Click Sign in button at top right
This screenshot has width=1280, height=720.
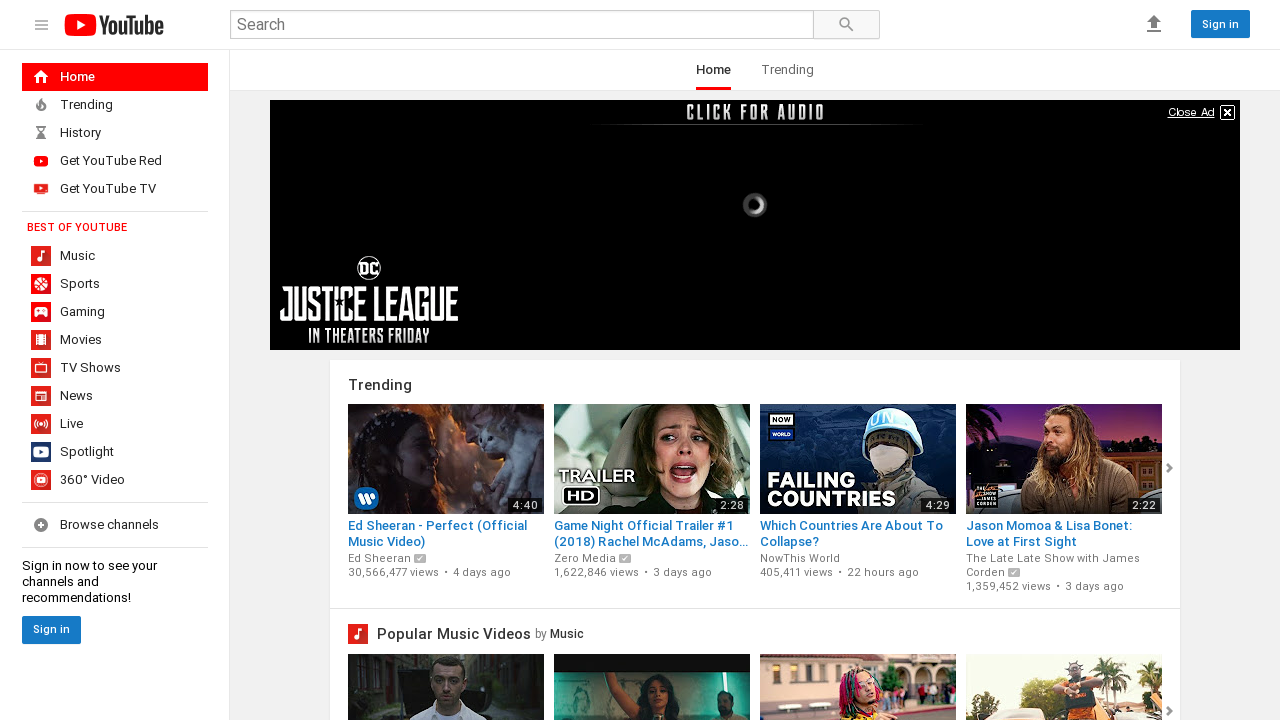1220,24
